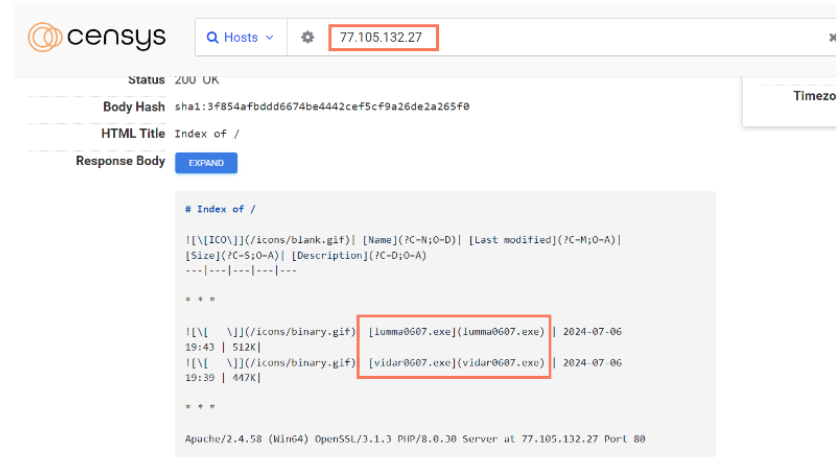Click the Status field label

tap(146, 80)
